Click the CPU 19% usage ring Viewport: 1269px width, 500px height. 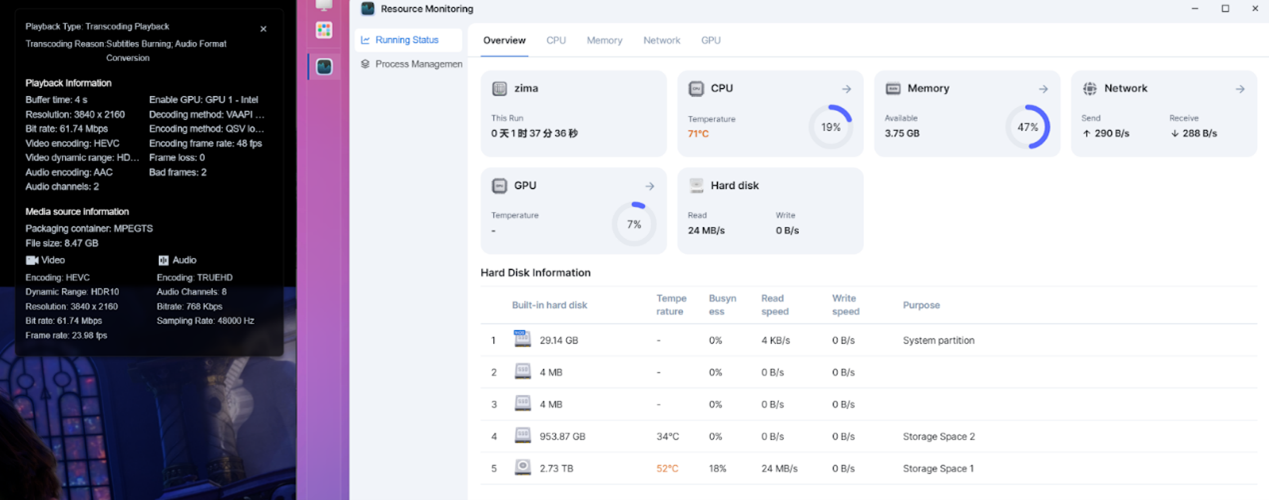click(x=830, y=127)
